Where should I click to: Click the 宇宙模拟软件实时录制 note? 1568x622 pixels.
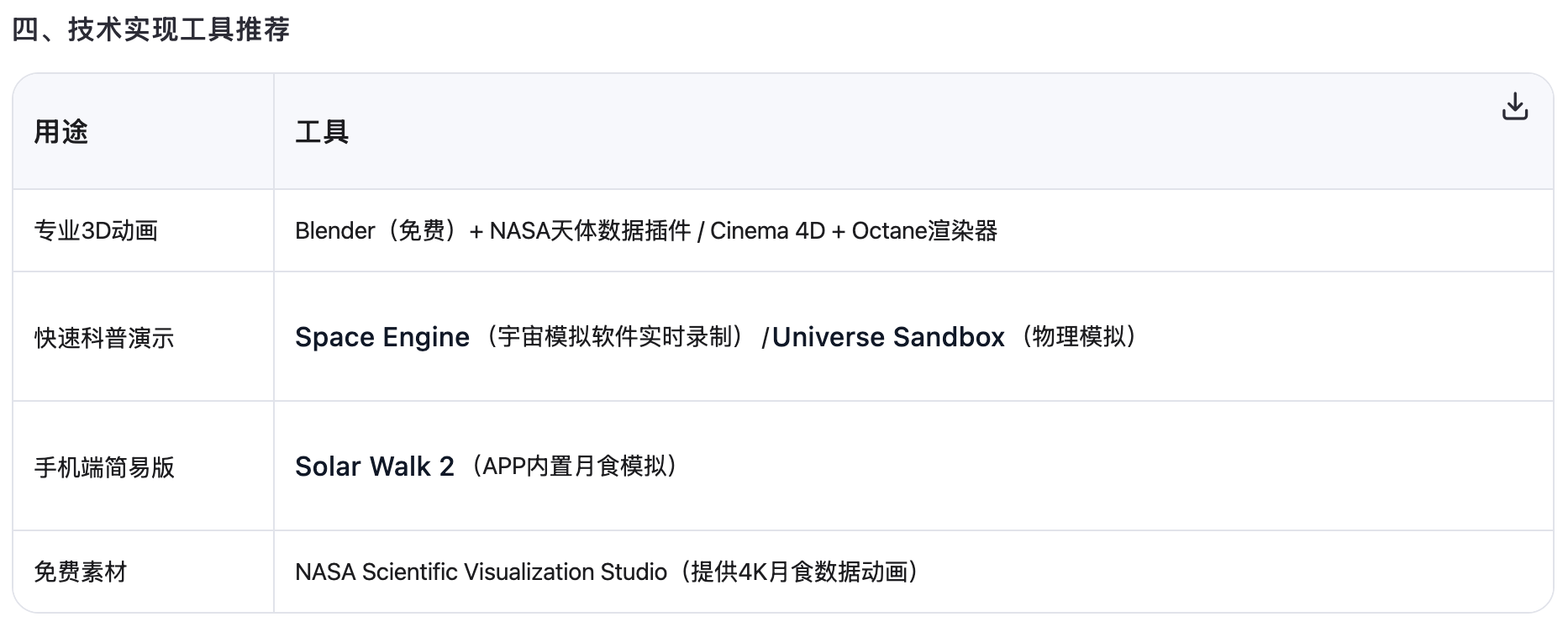pyautogui.click(x=615, y=337)
